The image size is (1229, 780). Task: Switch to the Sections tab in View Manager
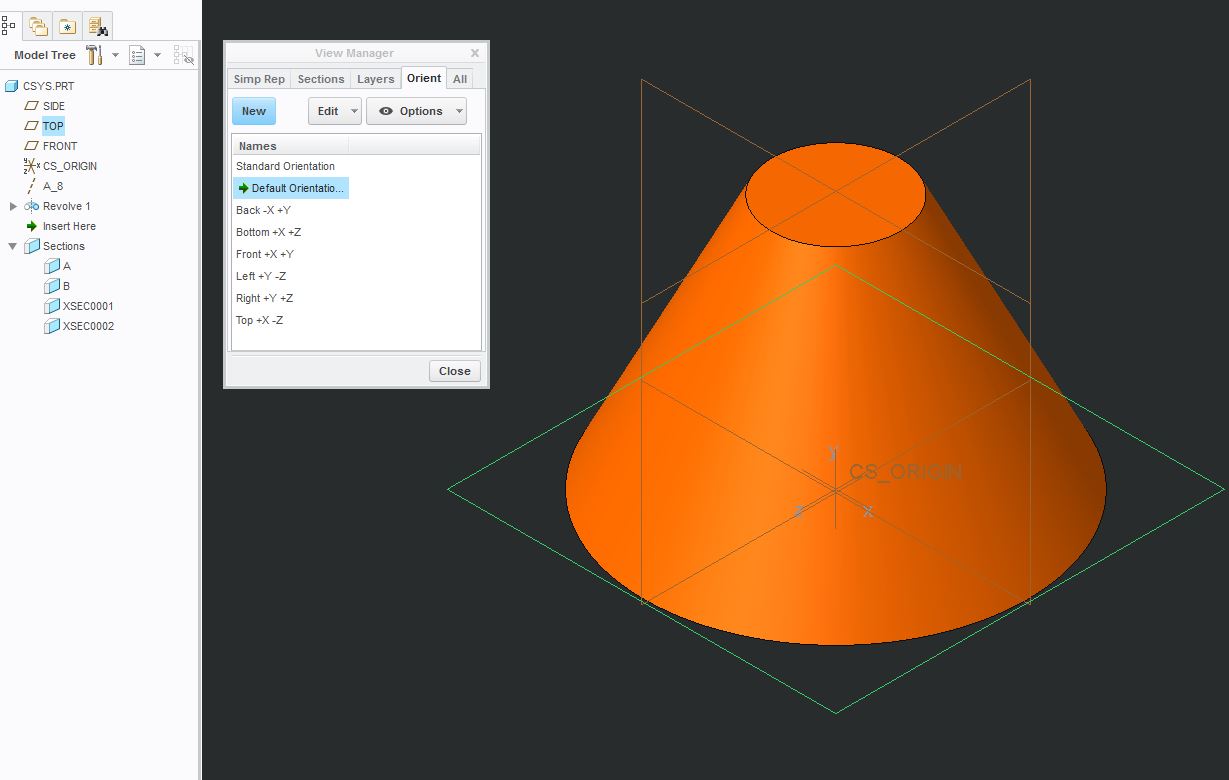coord(320,78)
